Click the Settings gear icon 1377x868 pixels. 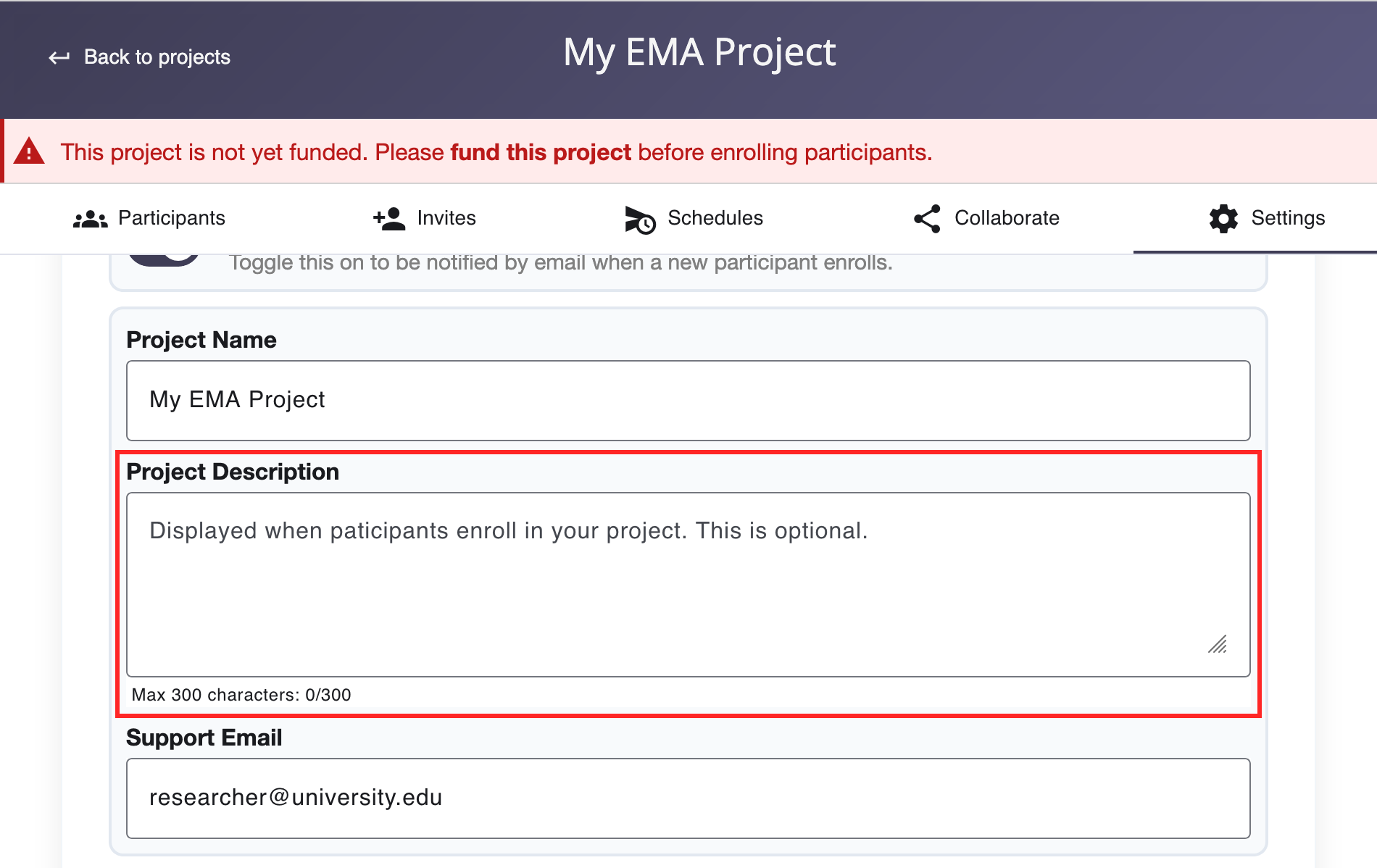click(x=1223, y=218)
